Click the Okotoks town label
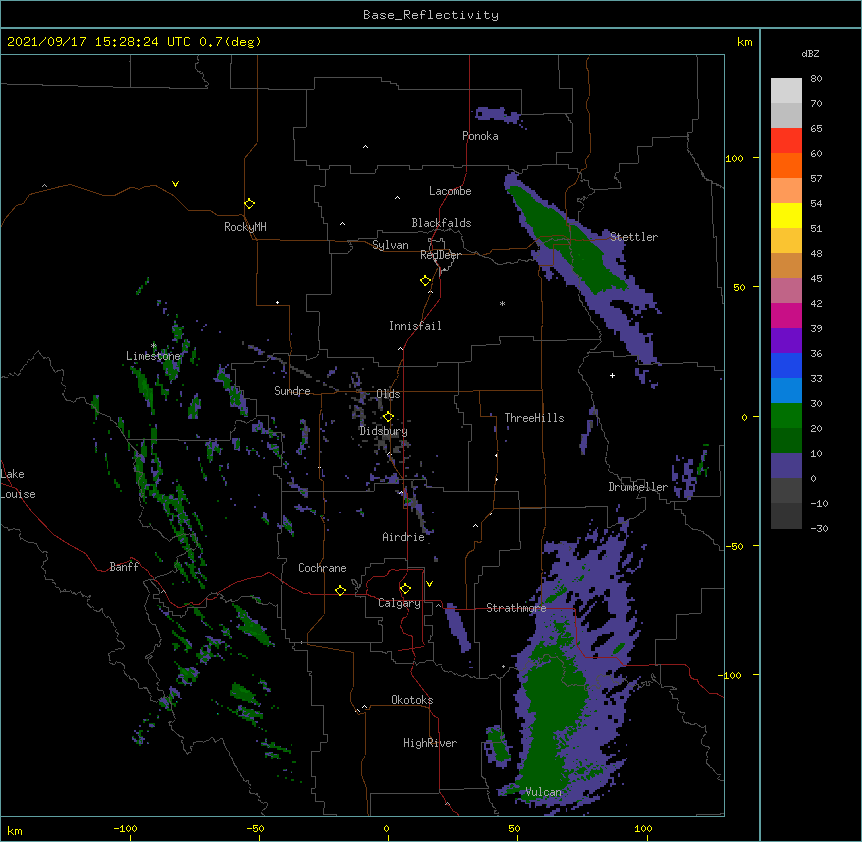Viewport: 862px width, 842px height. click(x=412, y=700)
